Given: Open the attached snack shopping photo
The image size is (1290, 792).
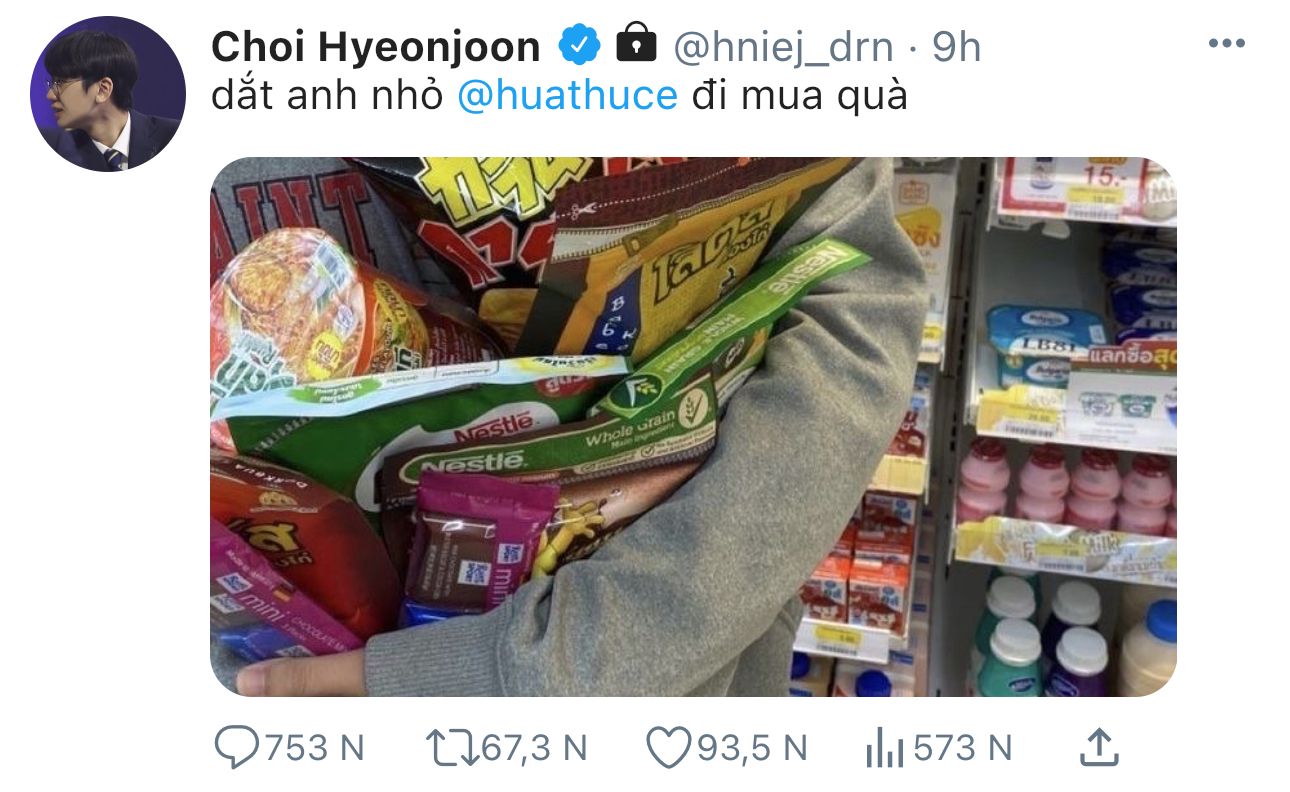Looking at the screenshot, I should pos(693,426).
